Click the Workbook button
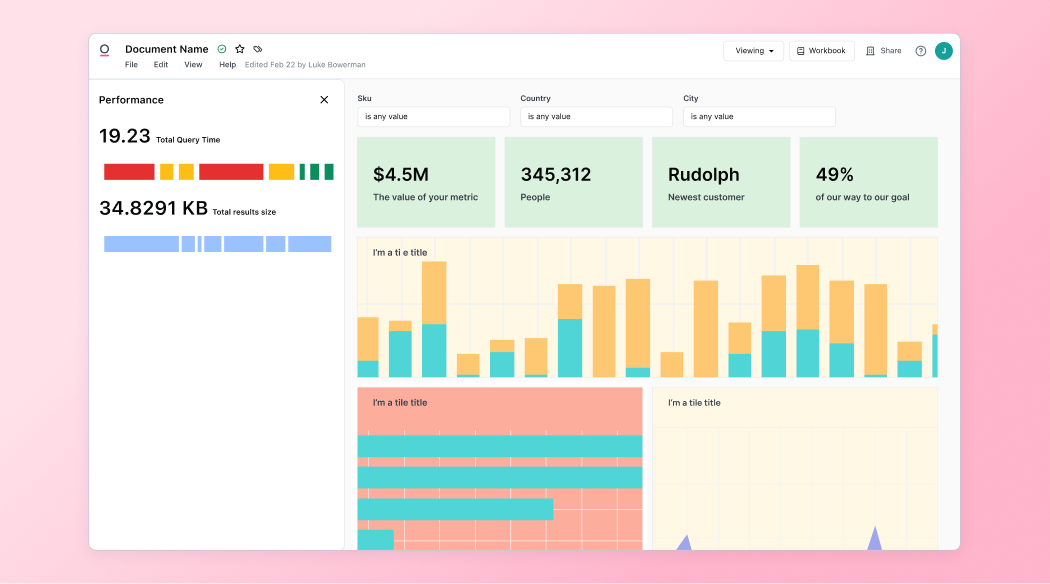The width and height of the screenshot is (1050, 584). click(821, 51)
